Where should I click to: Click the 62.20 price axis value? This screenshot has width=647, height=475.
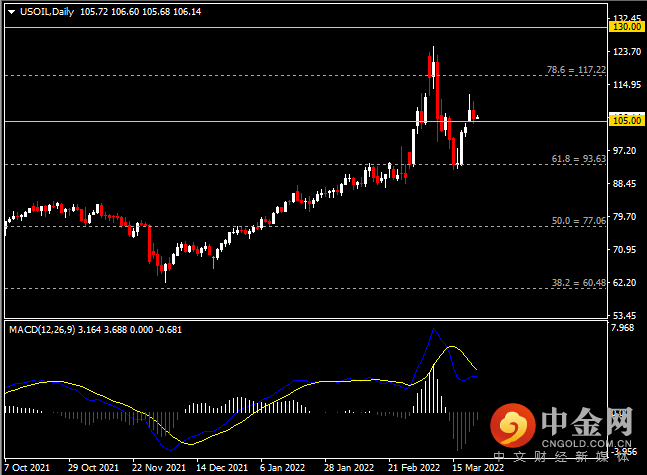point(625,282)
